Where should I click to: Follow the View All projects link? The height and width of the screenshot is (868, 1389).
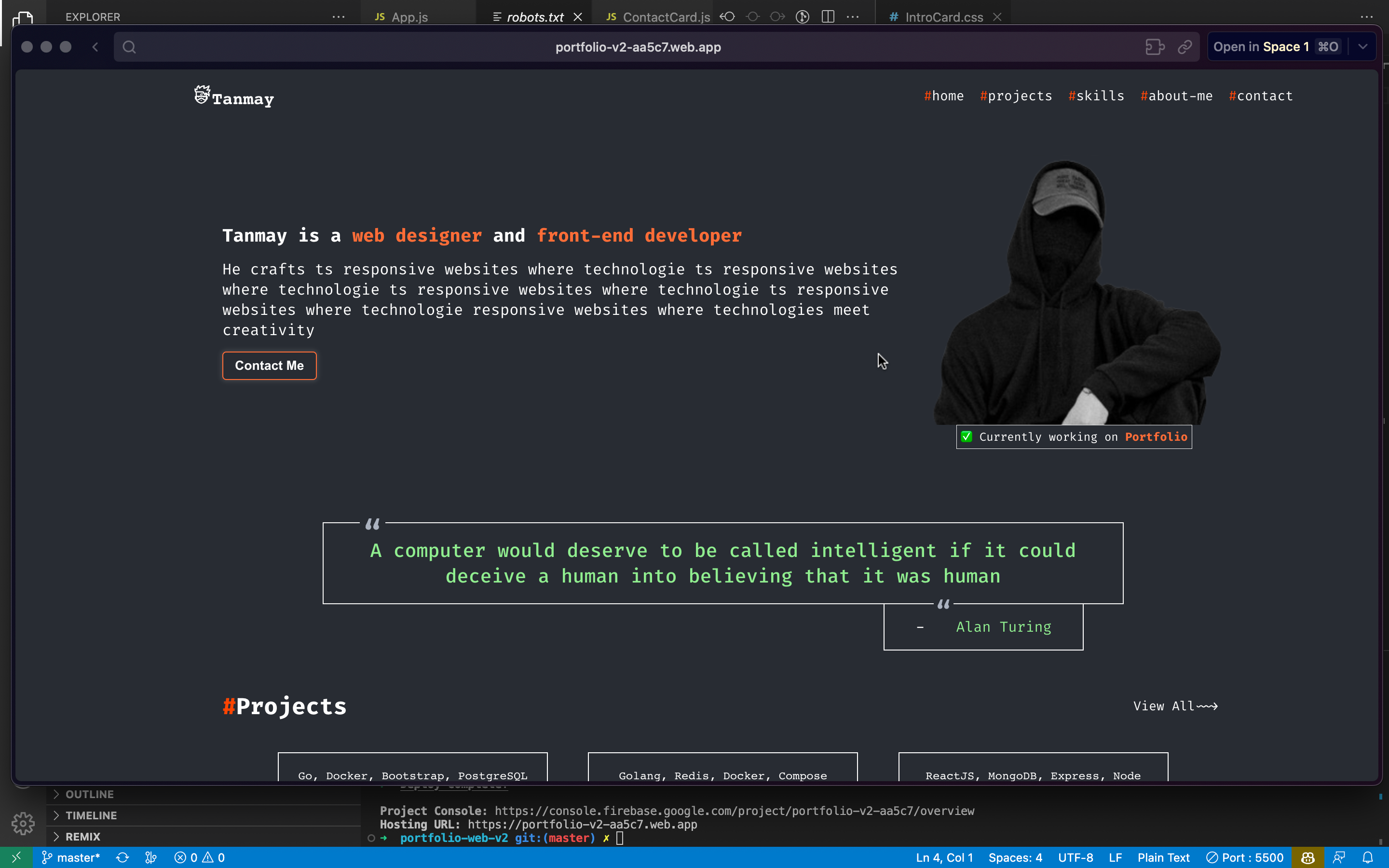pyautogui.click(x=1175, y=706)
